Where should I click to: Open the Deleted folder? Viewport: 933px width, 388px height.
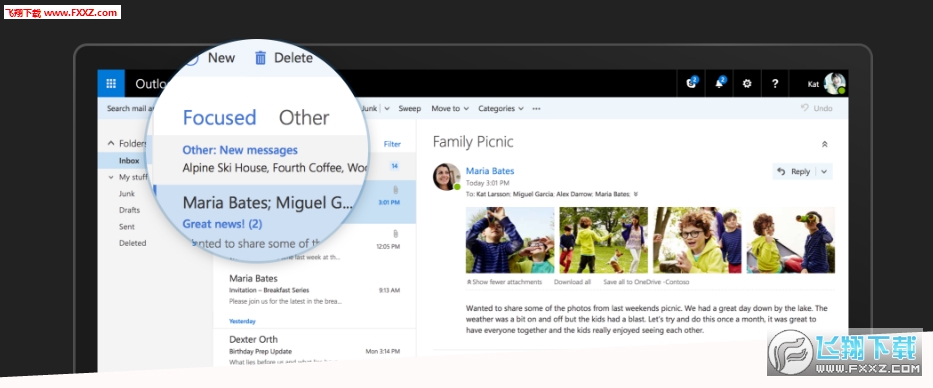[x=132, y=243]
